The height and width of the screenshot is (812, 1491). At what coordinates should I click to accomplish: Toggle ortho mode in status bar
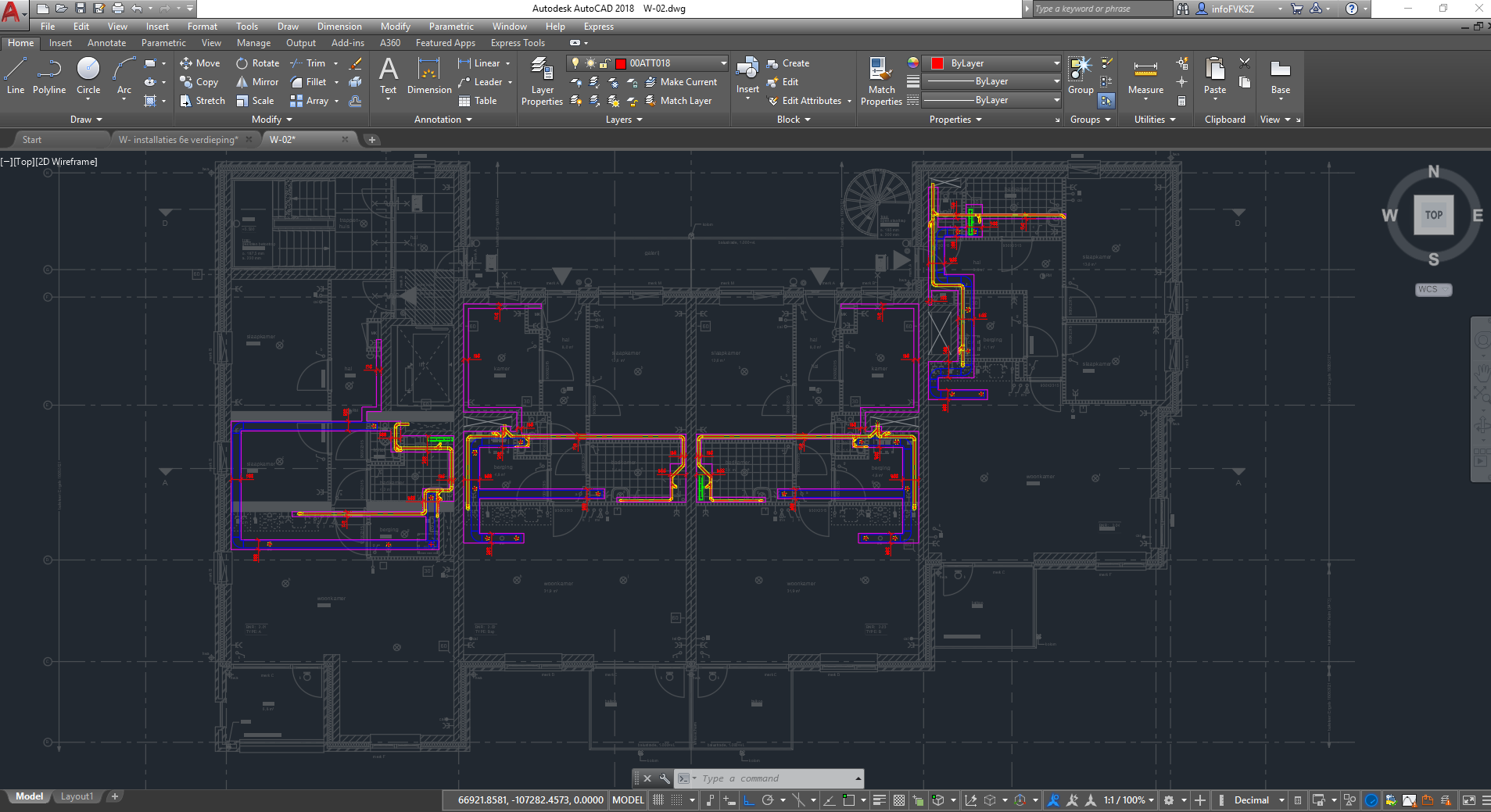point(748,800)
